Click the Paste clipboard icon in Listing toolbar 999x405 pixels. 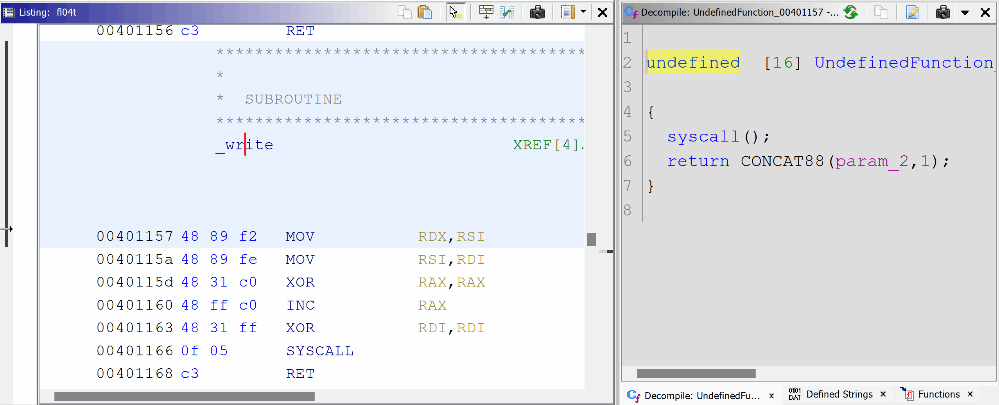pos(425,11)
